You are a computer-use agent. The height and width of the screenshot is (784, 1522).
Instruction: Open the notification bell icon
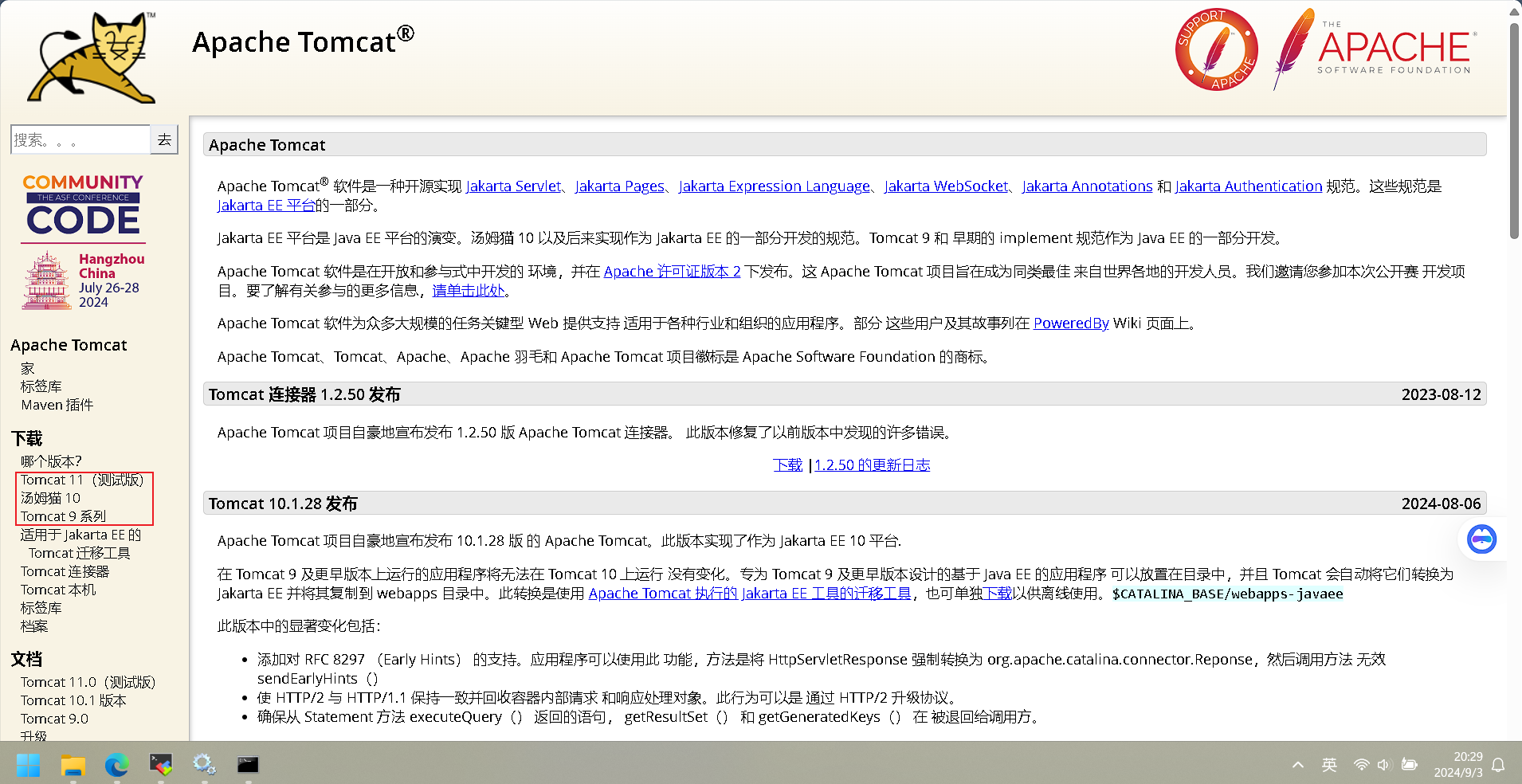click(x=1498, y=765)
